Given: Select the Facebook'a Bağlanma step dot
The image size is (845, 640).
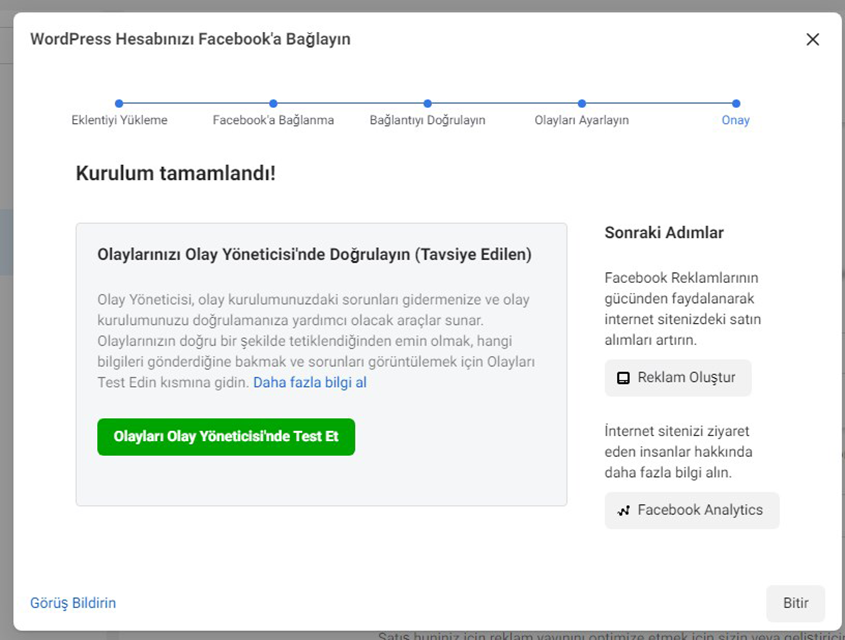Looking at the screenshot, I should coord(273,103).
